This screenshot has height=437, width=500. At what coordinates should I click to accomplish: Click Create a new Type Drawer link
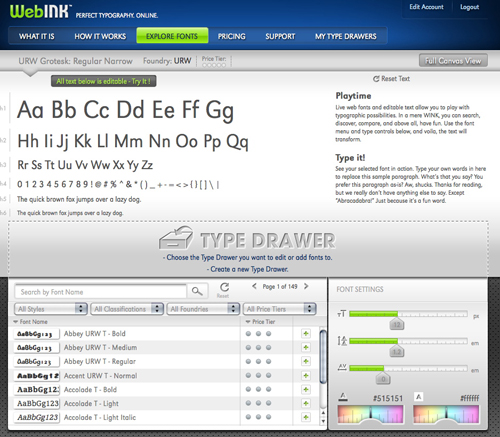click(x=248, y=269)
